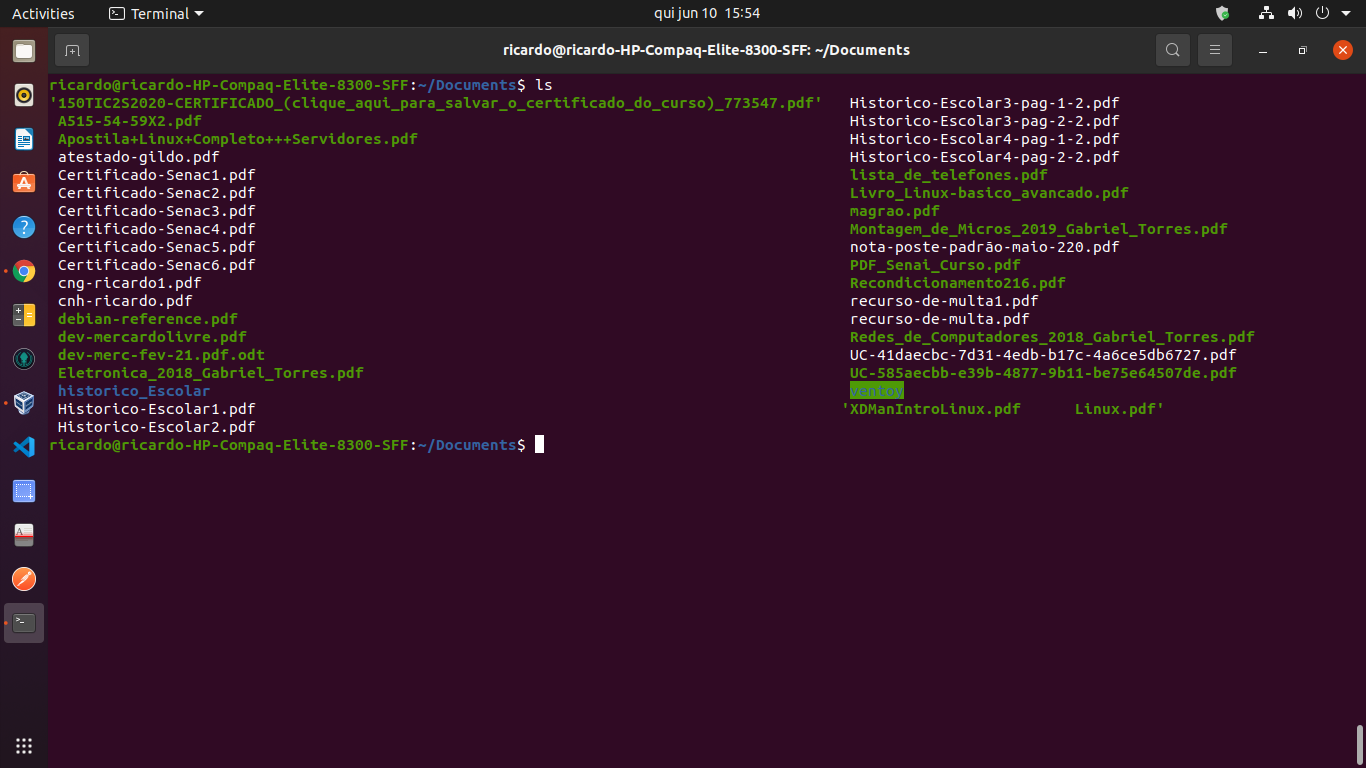Click Recondicionamento216.pdf file name
1366x768 pixels.
958,282
